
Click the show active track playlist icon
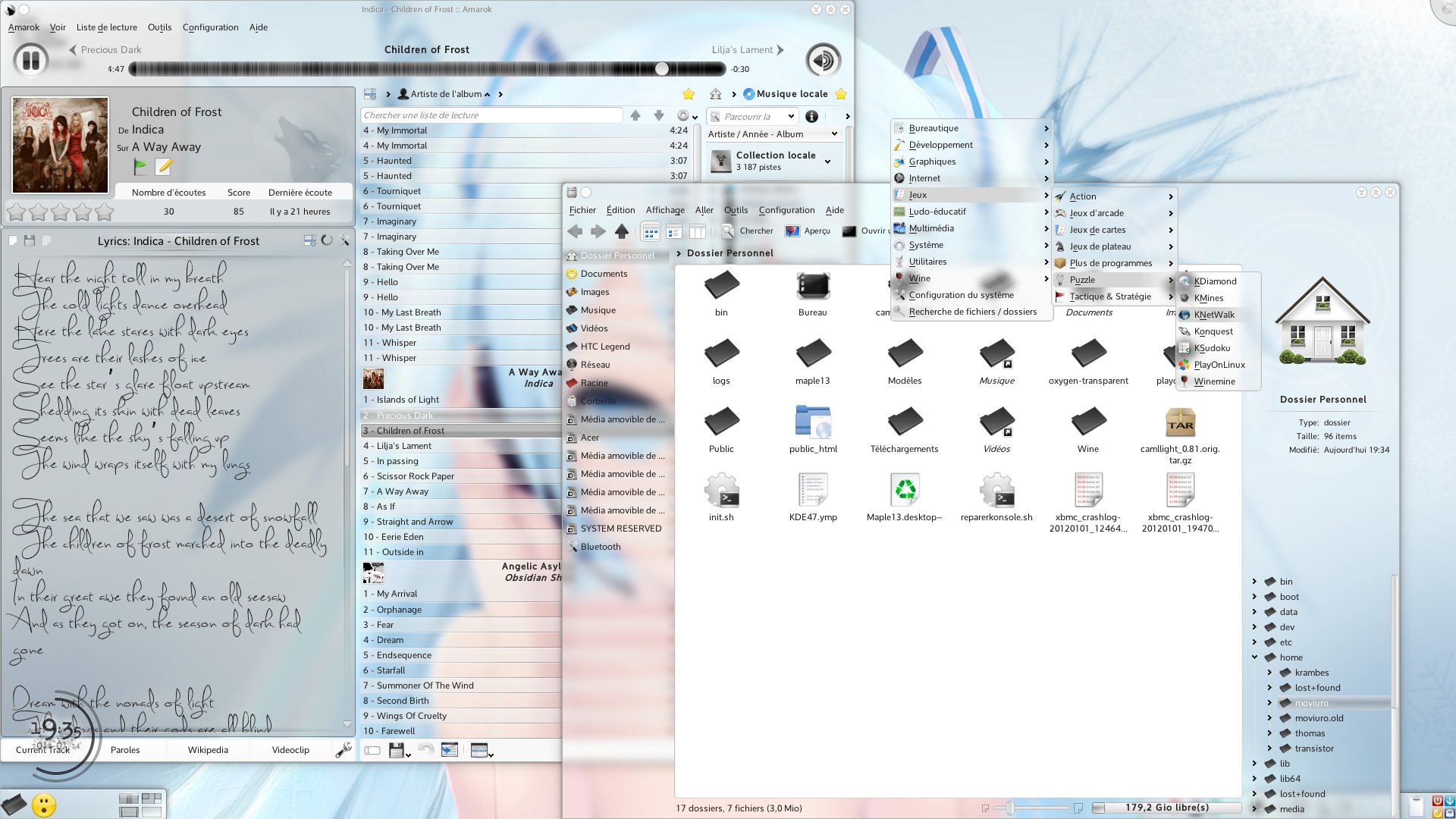point(450,750)
